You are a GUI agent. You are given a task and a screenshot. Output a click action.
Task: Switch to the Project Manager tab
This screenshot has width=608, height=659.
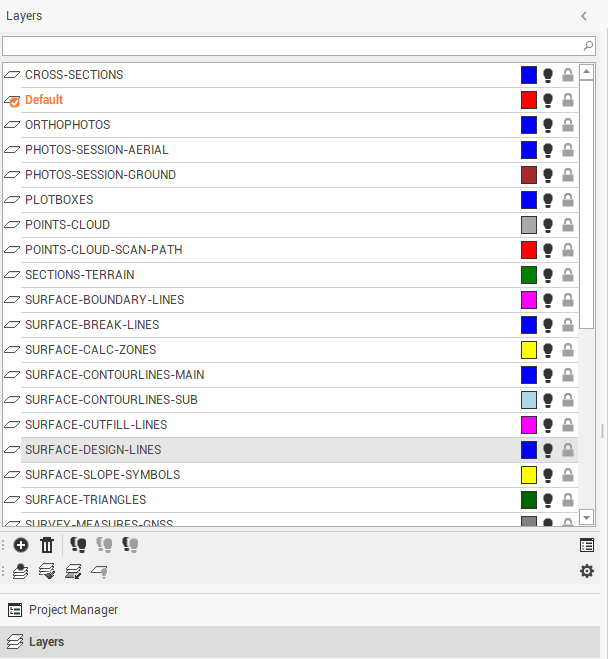(73, 610)
